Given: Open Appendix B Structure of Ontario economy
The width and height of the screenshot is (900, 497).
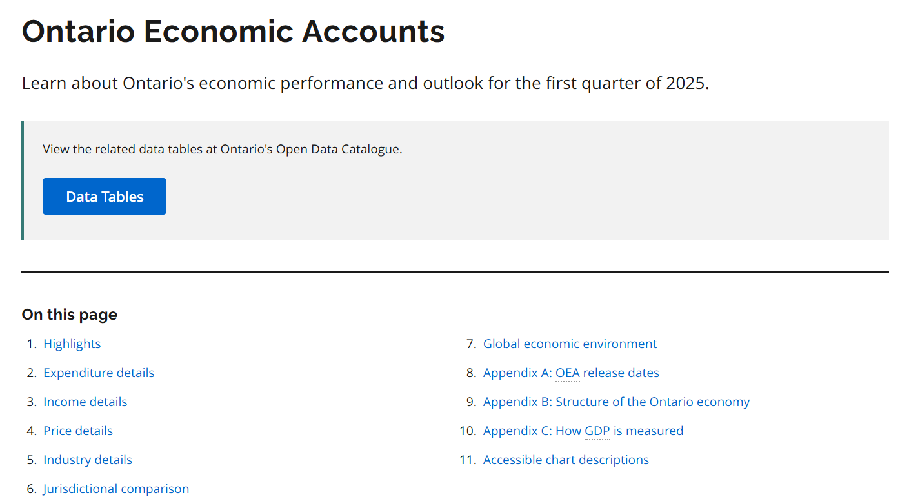Looking at the screenshot, I should point(616,402).
